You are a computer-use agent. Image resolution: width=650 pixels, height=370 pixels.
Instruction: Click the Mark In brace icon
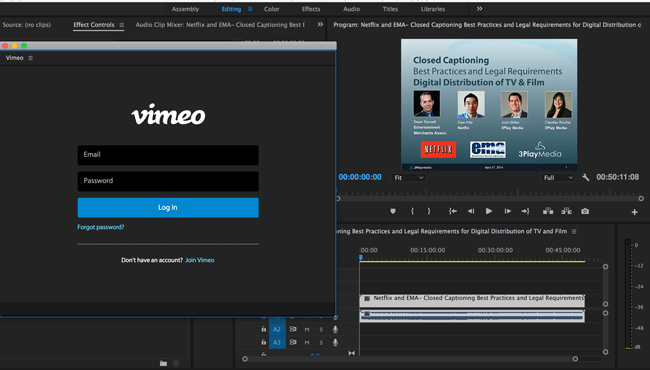tap(412, 211)
